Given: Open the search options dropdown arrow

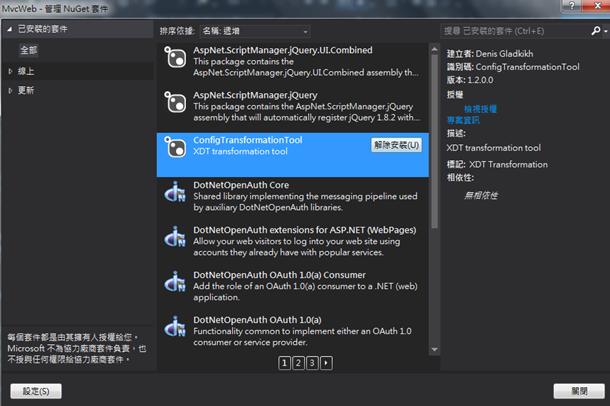Looking at the screenshot, I should pos(605,31).
